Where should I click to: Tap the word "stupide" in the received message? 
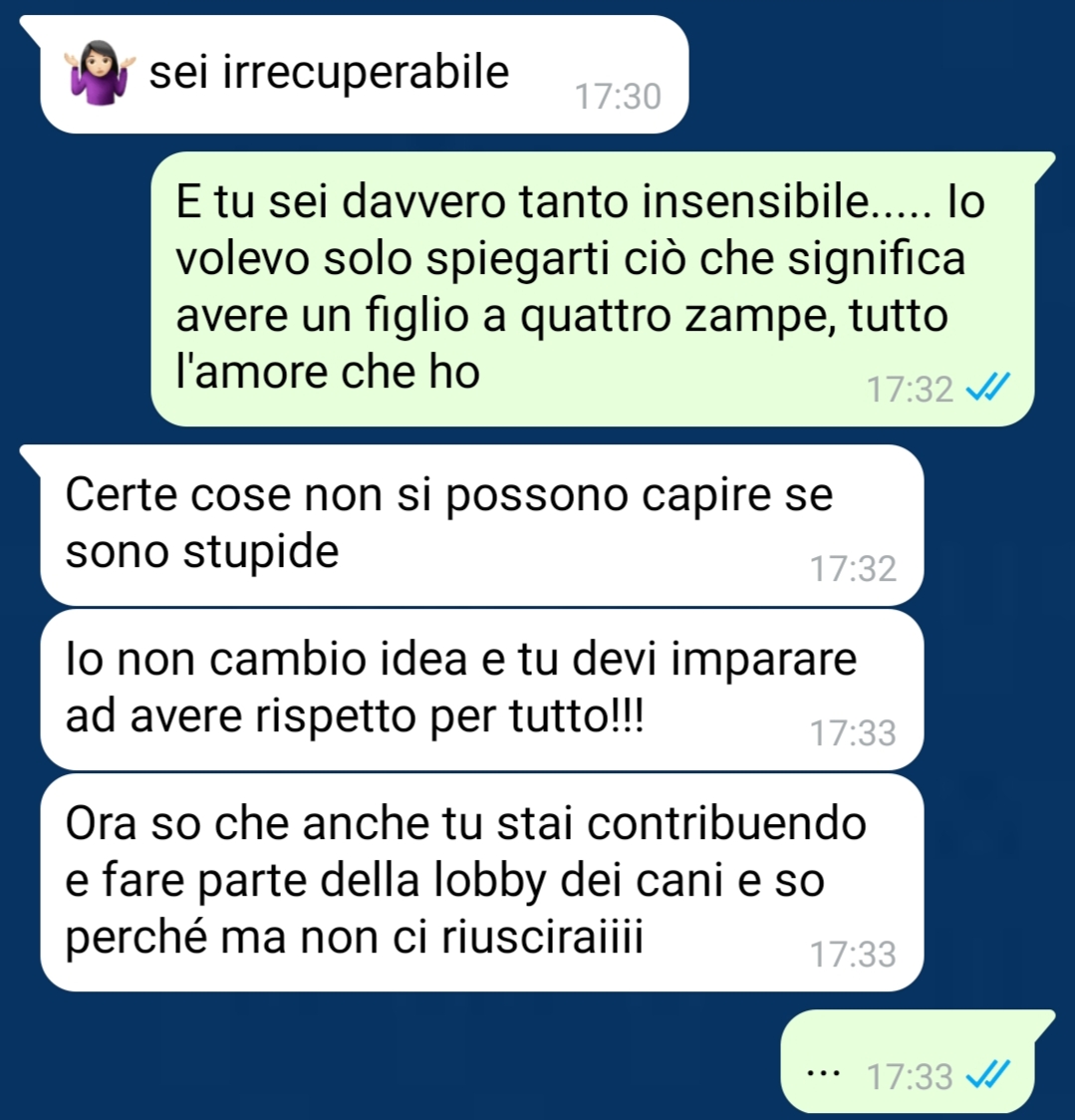[x=261, y=552]
